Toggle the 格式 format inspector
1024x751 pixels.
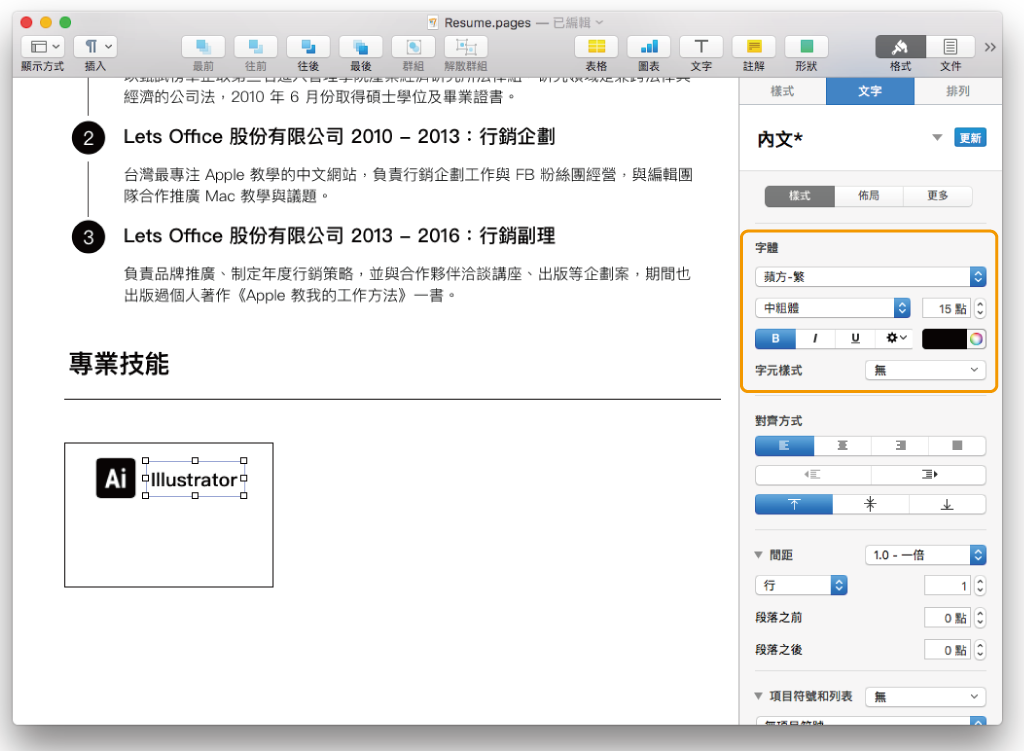tap(901, 47)
